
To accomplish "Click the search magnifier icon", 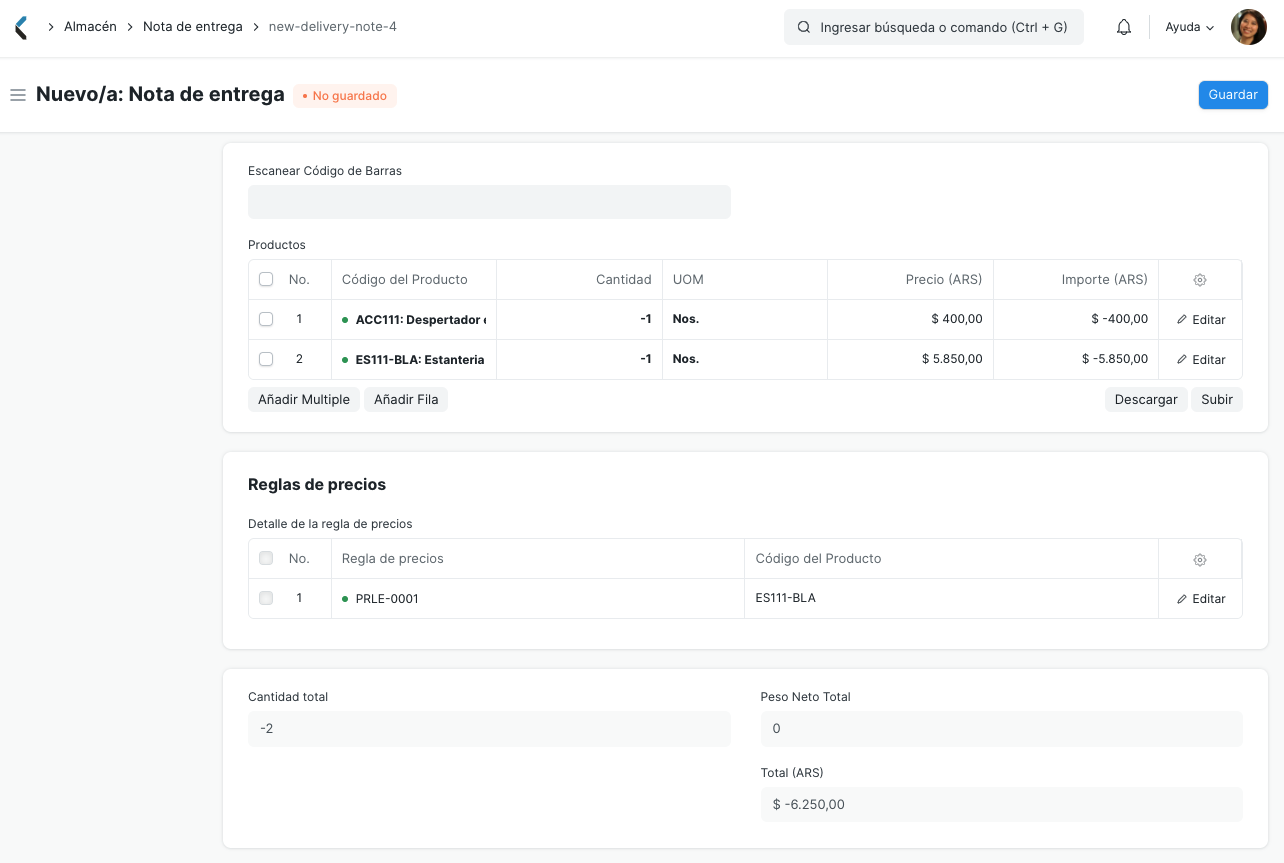I will [804, 27].
